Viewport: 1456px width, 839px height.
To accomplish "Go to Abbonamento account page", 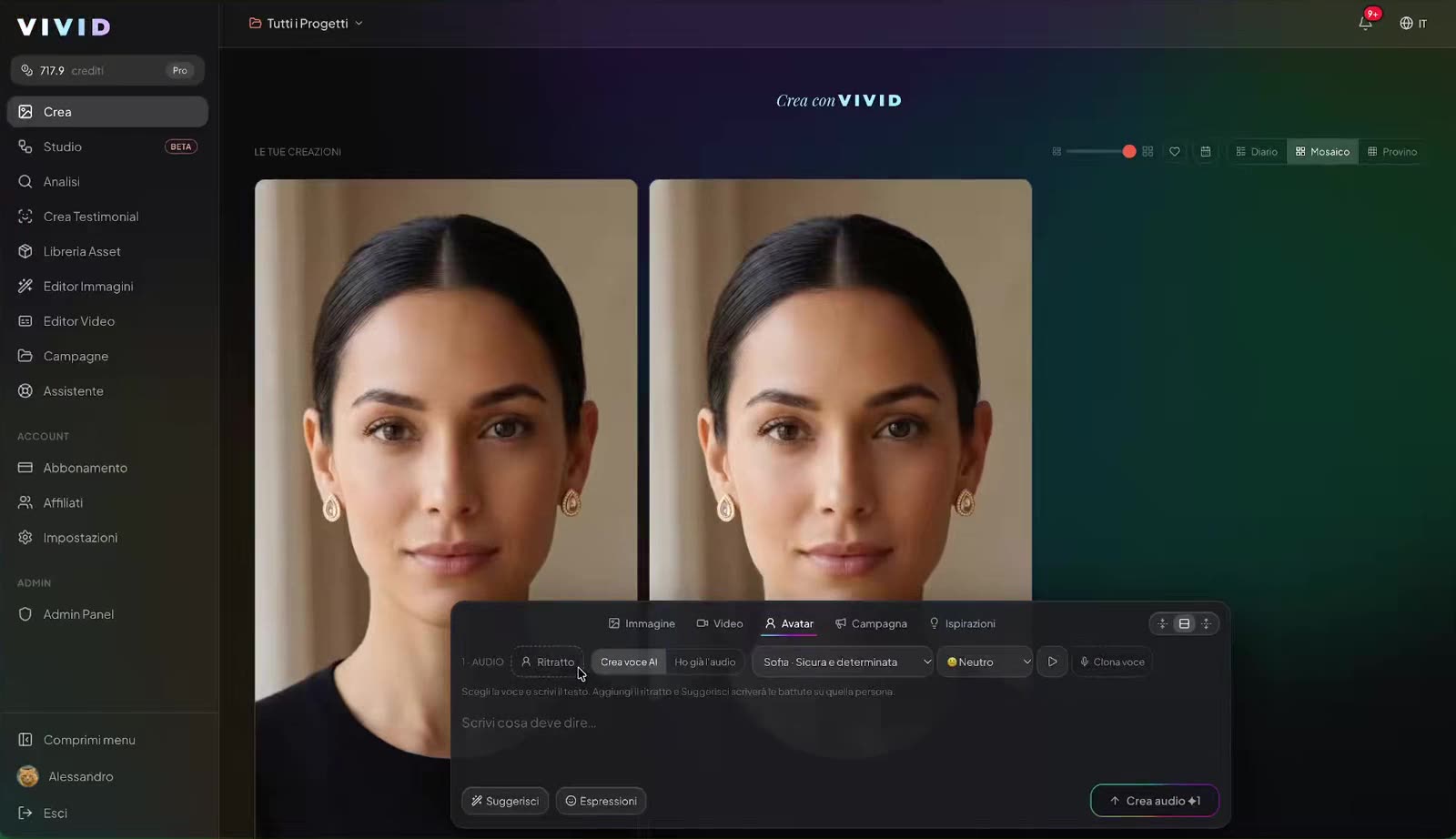I will pos(107,468).
